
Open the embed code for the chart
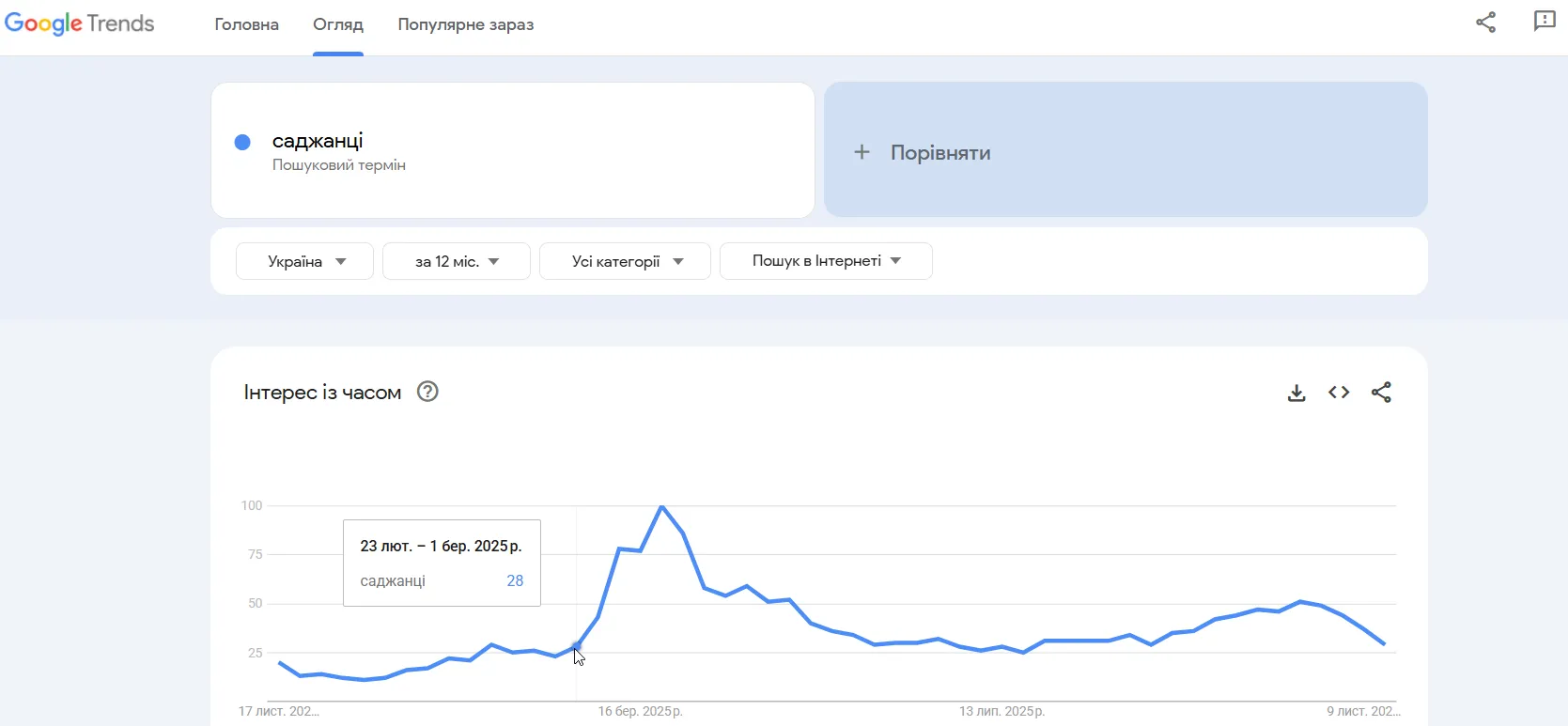click(1338, 392)
